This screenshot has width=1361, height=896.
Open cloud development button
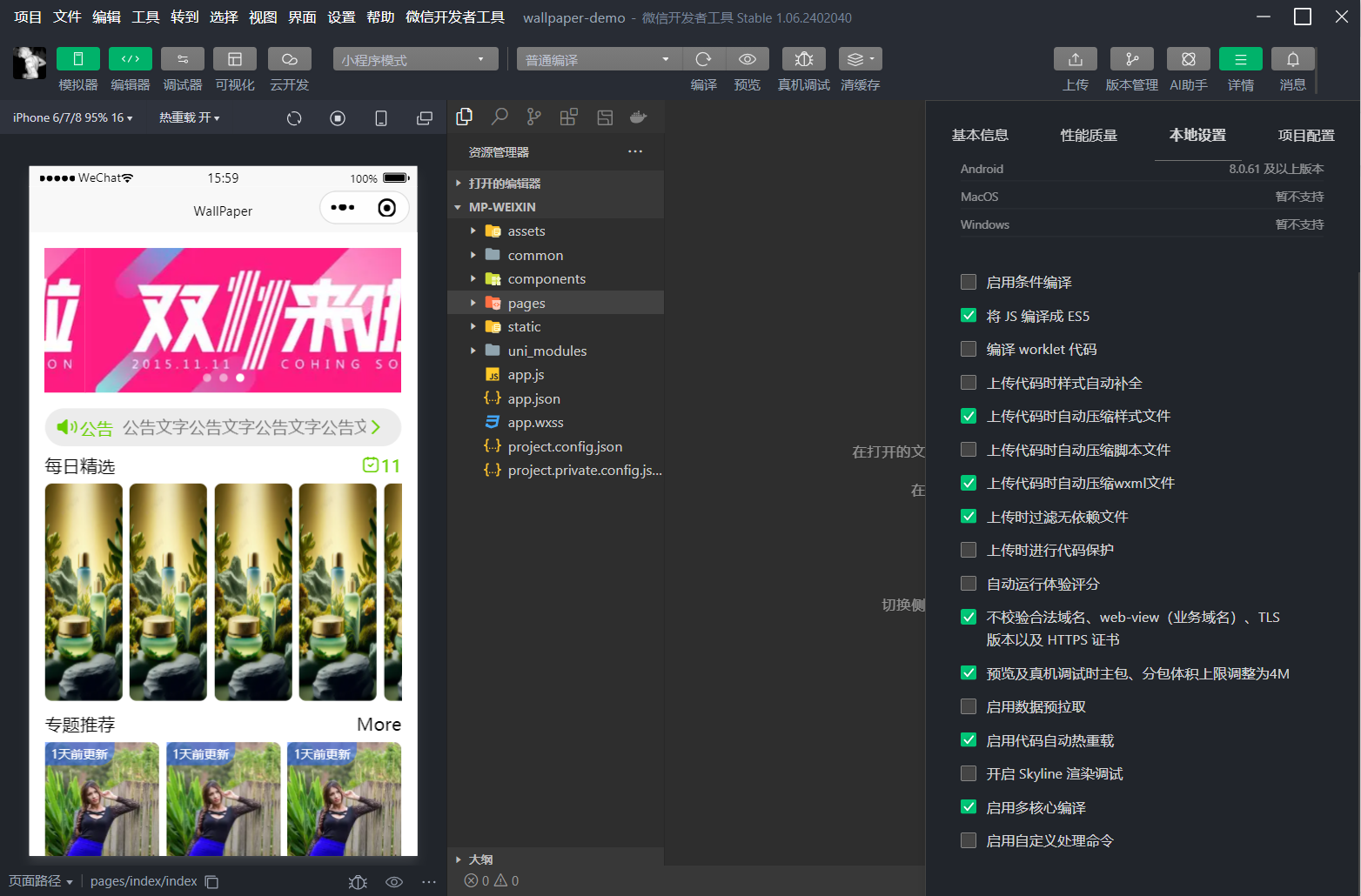(290, 59)
